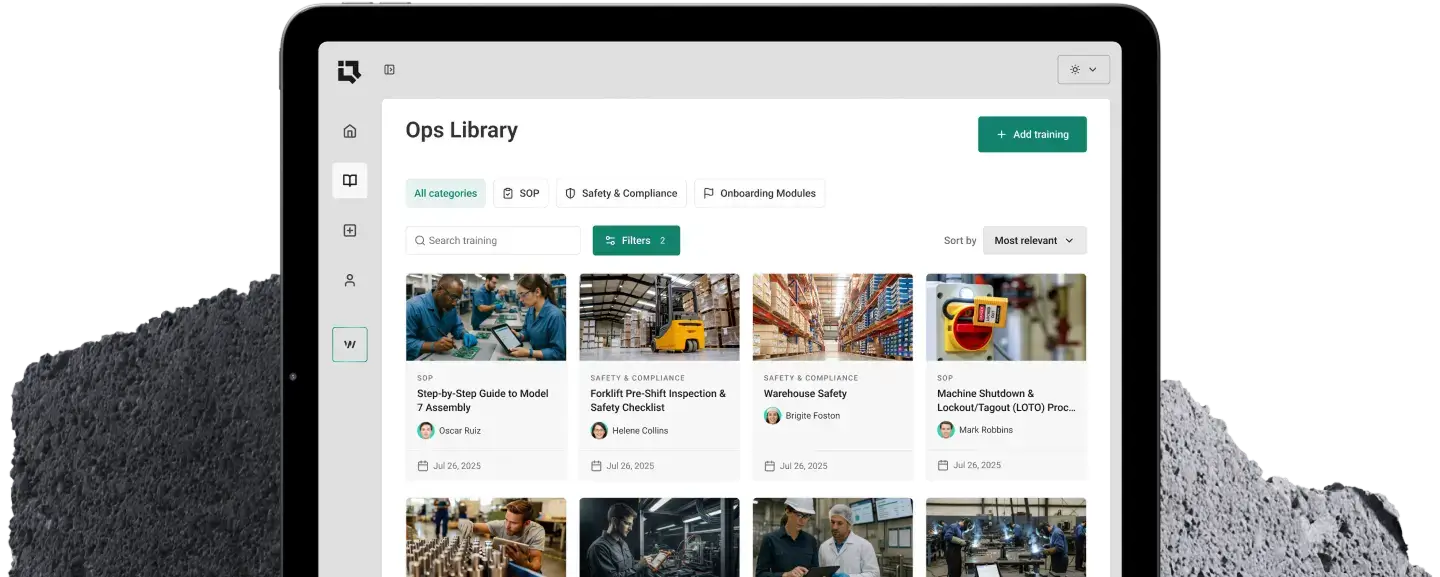
Task: Select the All categories tab
Action: click(x=445, y=193)
